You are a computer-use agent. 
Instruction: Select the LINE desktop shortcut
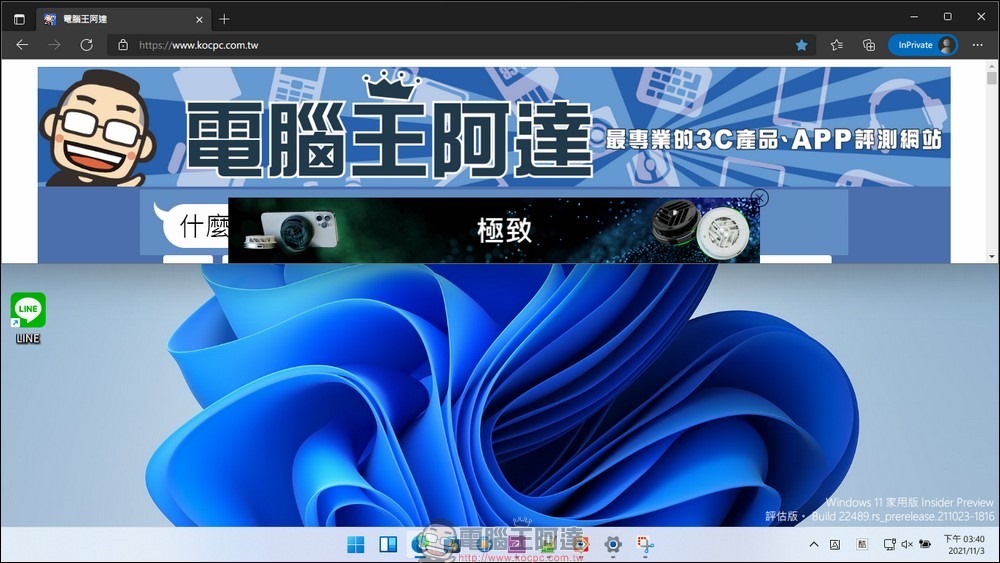tap(28, 318)
